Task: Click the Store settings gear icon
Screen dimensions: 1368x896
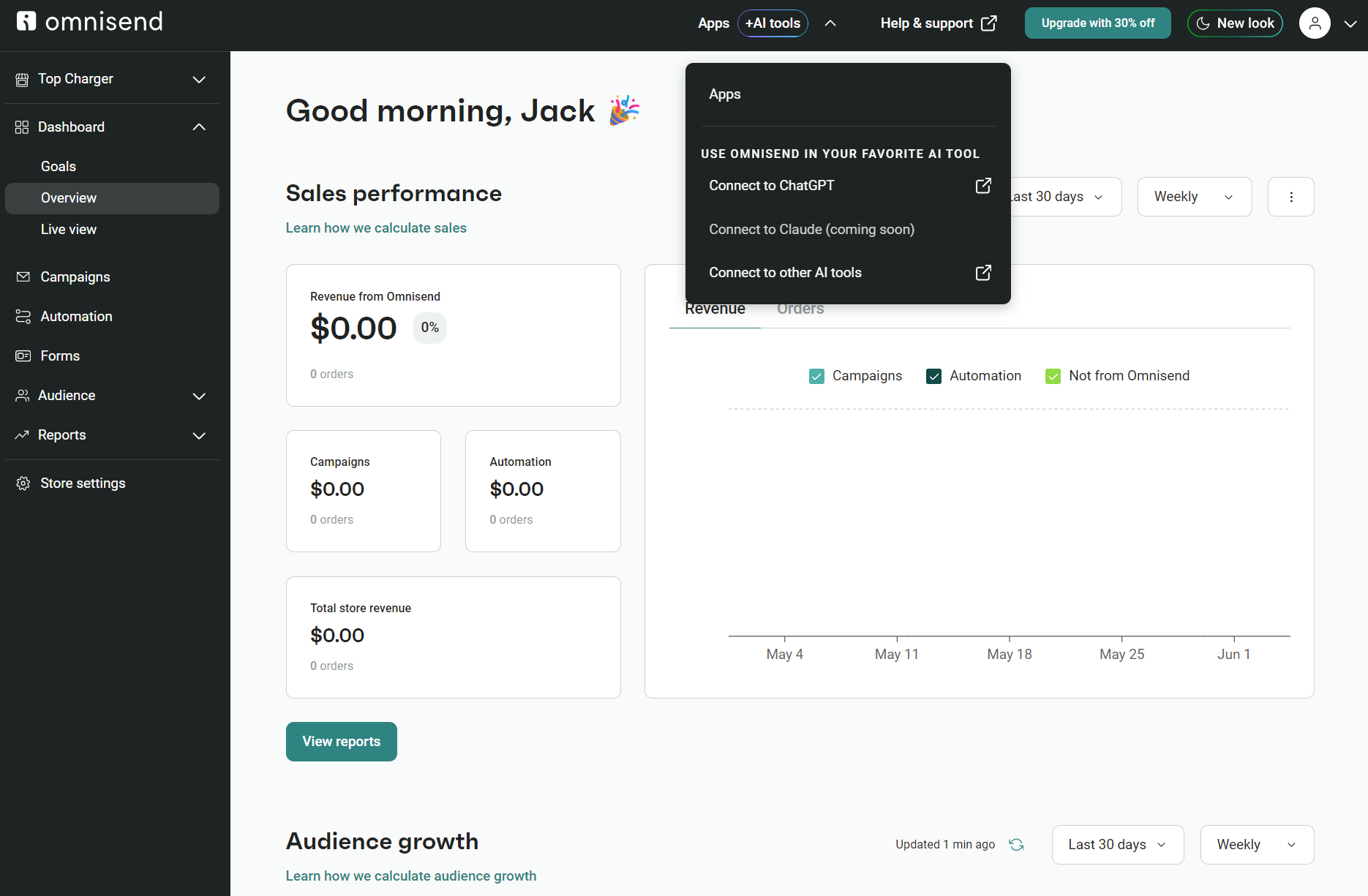Action: click(23, 483)
